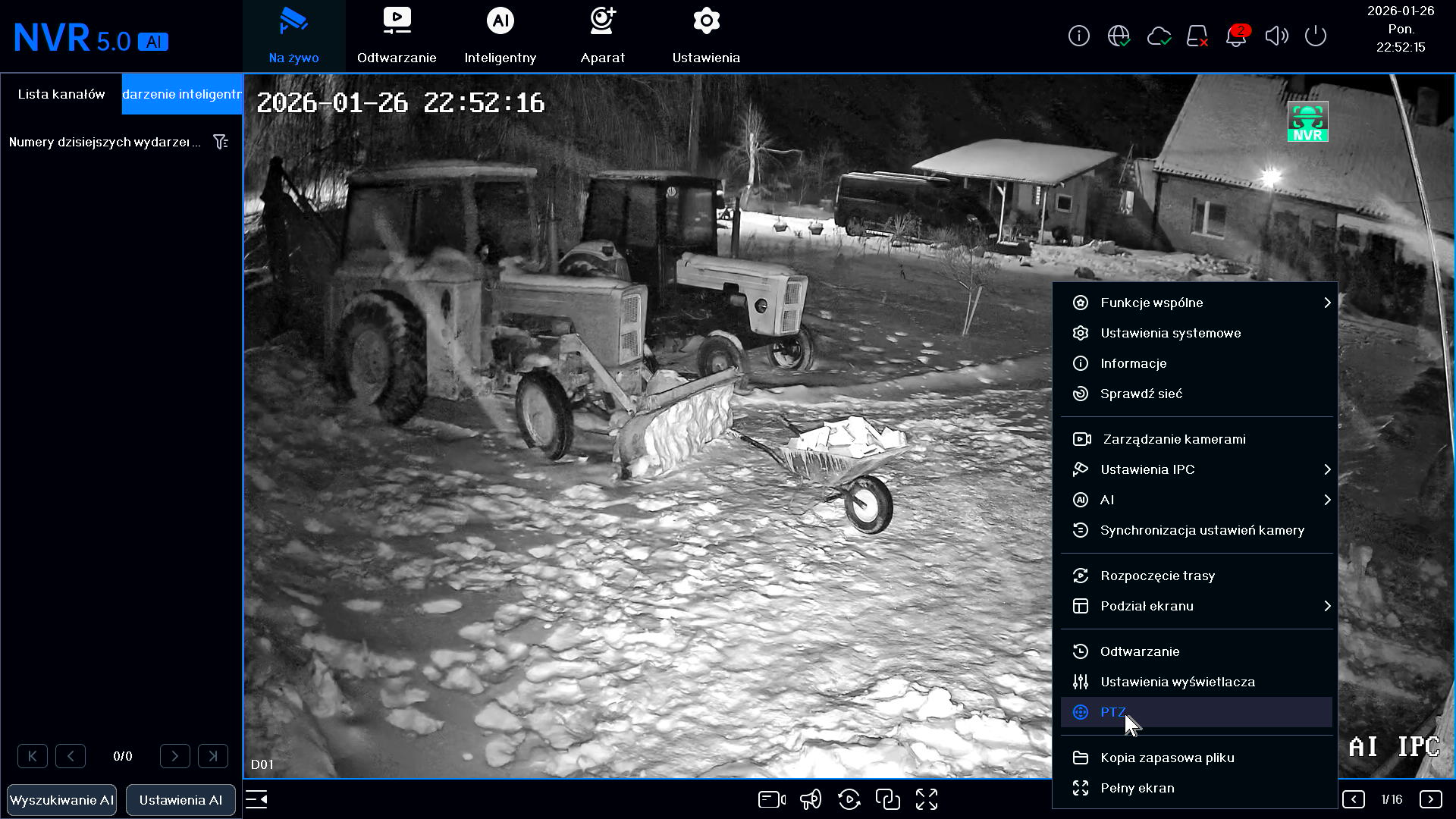This screenshot has width=1456, height=819.
Task: Click the fullscreen expand icon in bottom bar
Action: click(x=927, y=799)
